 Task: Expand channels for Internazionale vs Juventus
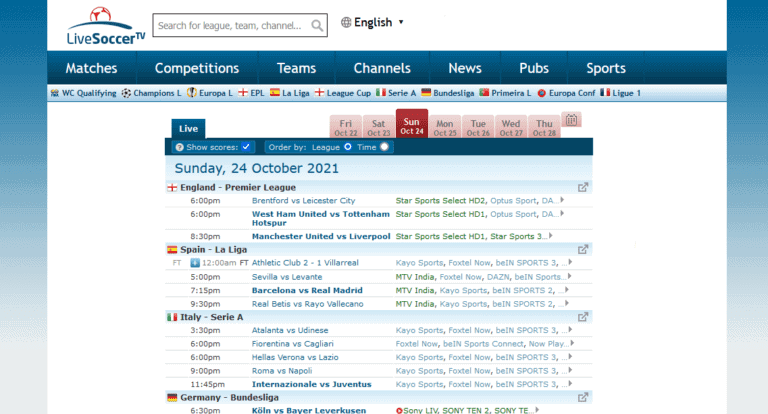tap(570, 384)
